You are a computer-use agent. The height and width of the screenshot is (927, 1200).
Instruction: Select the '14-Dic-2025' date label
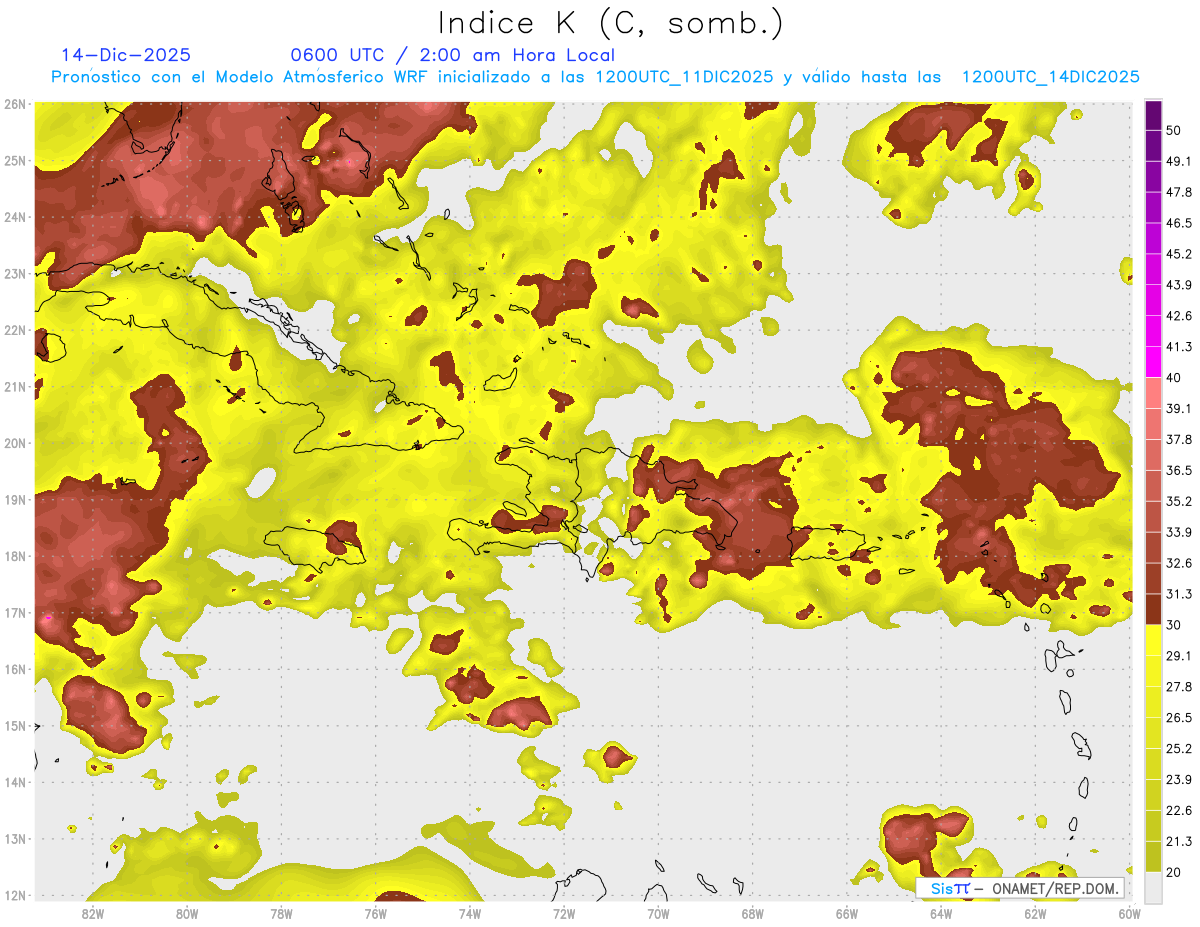[x=126, y=55]
